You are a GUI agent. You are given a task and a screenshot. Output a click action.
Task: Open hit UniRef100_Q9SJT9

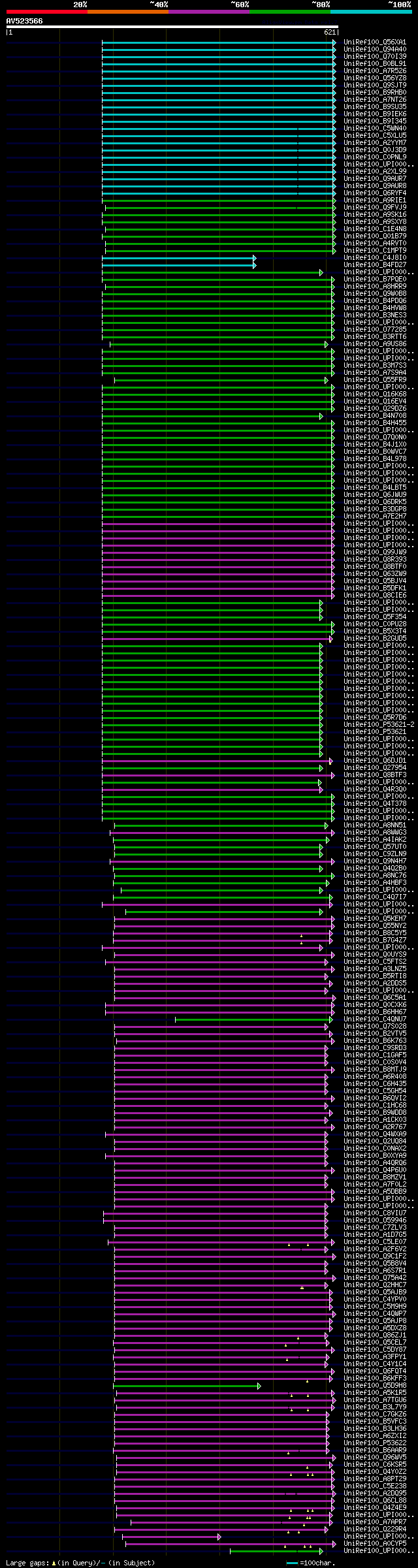pyautogui.click(x=375, y=85)
